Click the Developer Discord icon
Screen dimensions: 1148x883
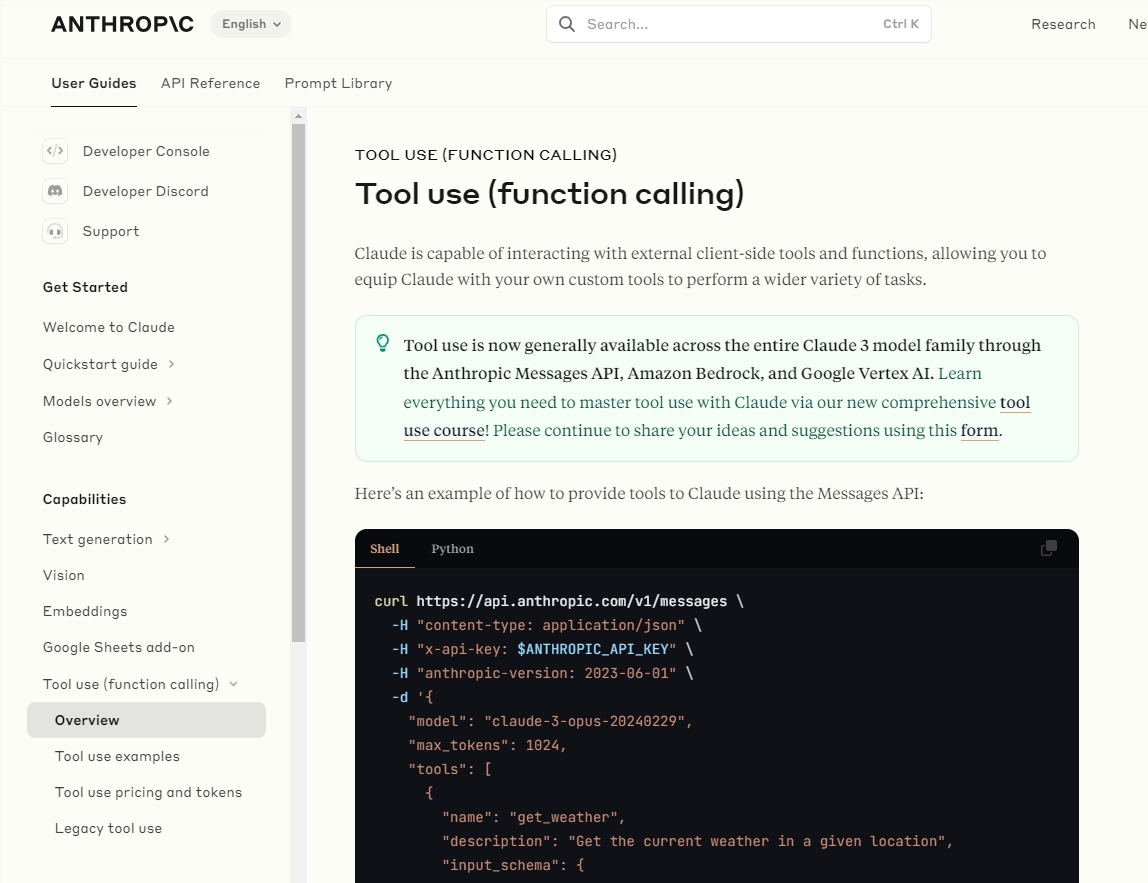(x=55, y=191)
